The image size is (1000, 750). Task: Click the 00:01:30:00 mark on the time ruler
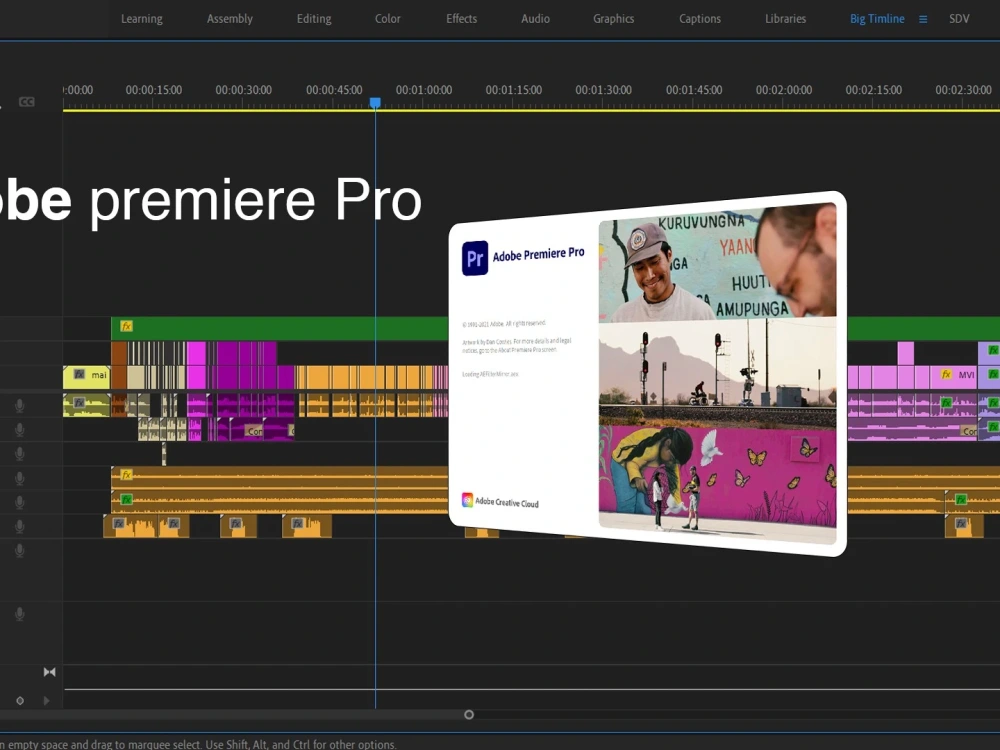[x=603, y=90]
